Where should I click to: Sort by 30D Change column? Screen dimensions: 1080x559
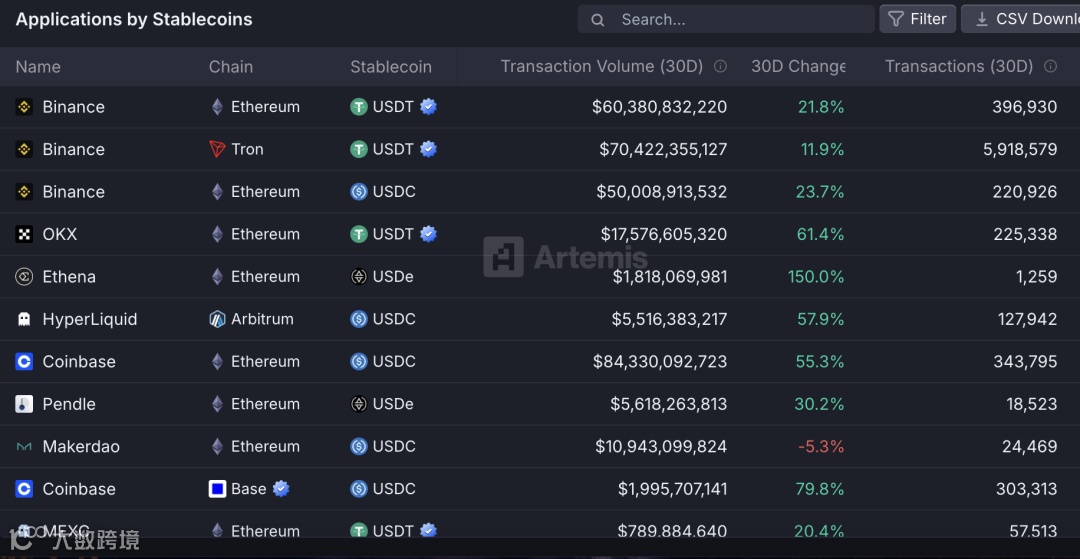point(798,67)
